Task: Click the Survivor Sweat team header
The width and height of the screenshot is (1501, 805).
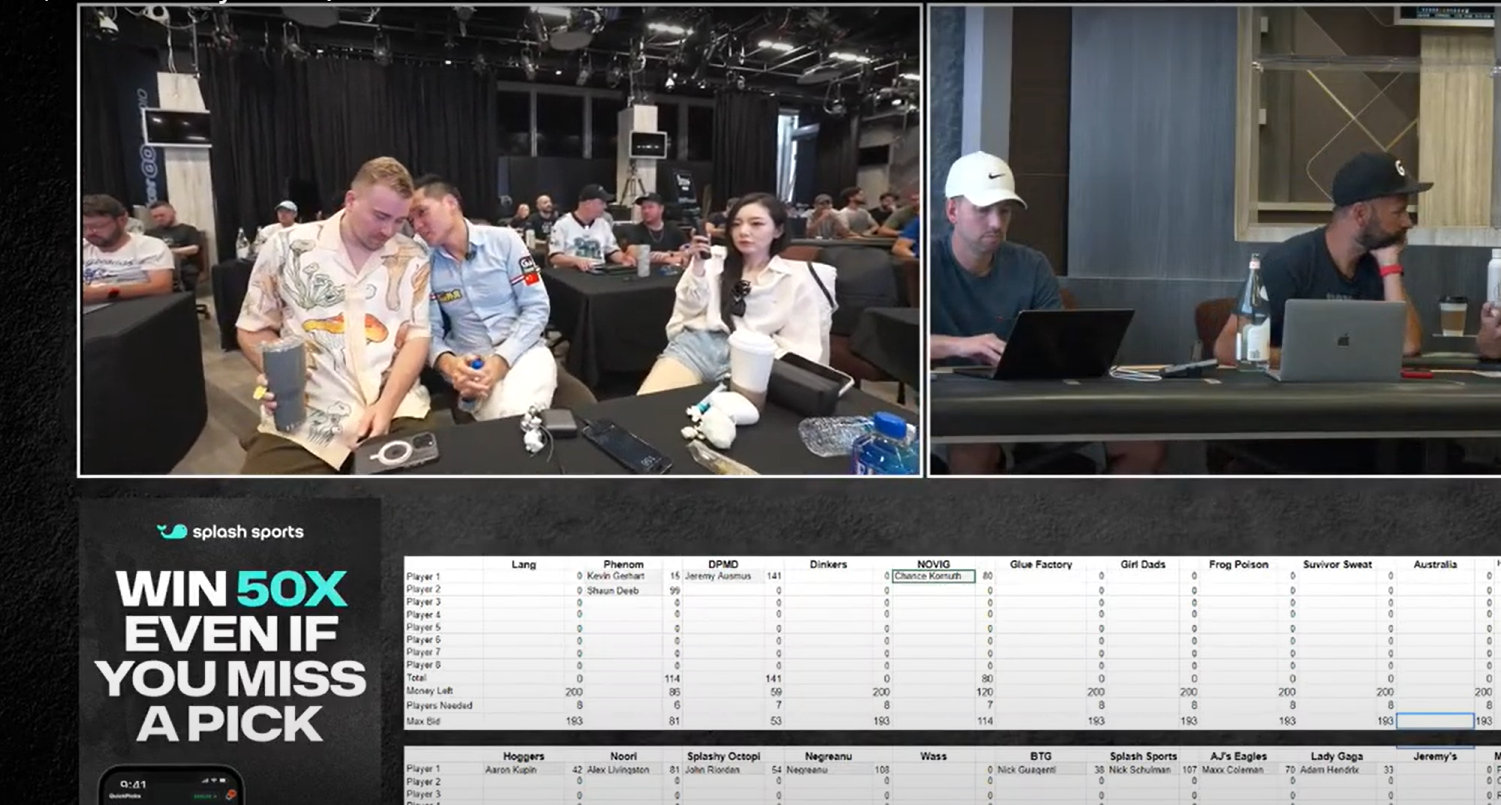Action: pyautogui.click(x=1337, y=564)
